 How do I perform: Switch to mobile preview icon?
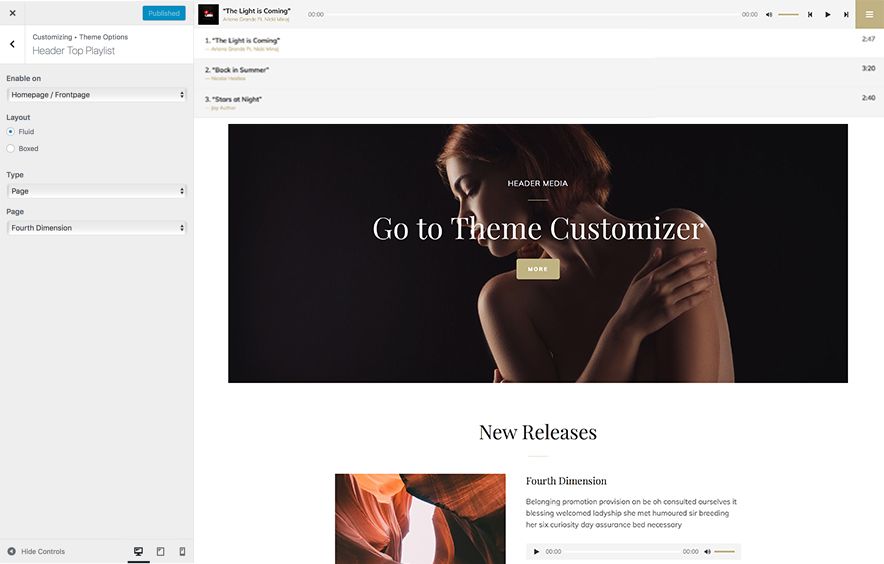(182, 551)
